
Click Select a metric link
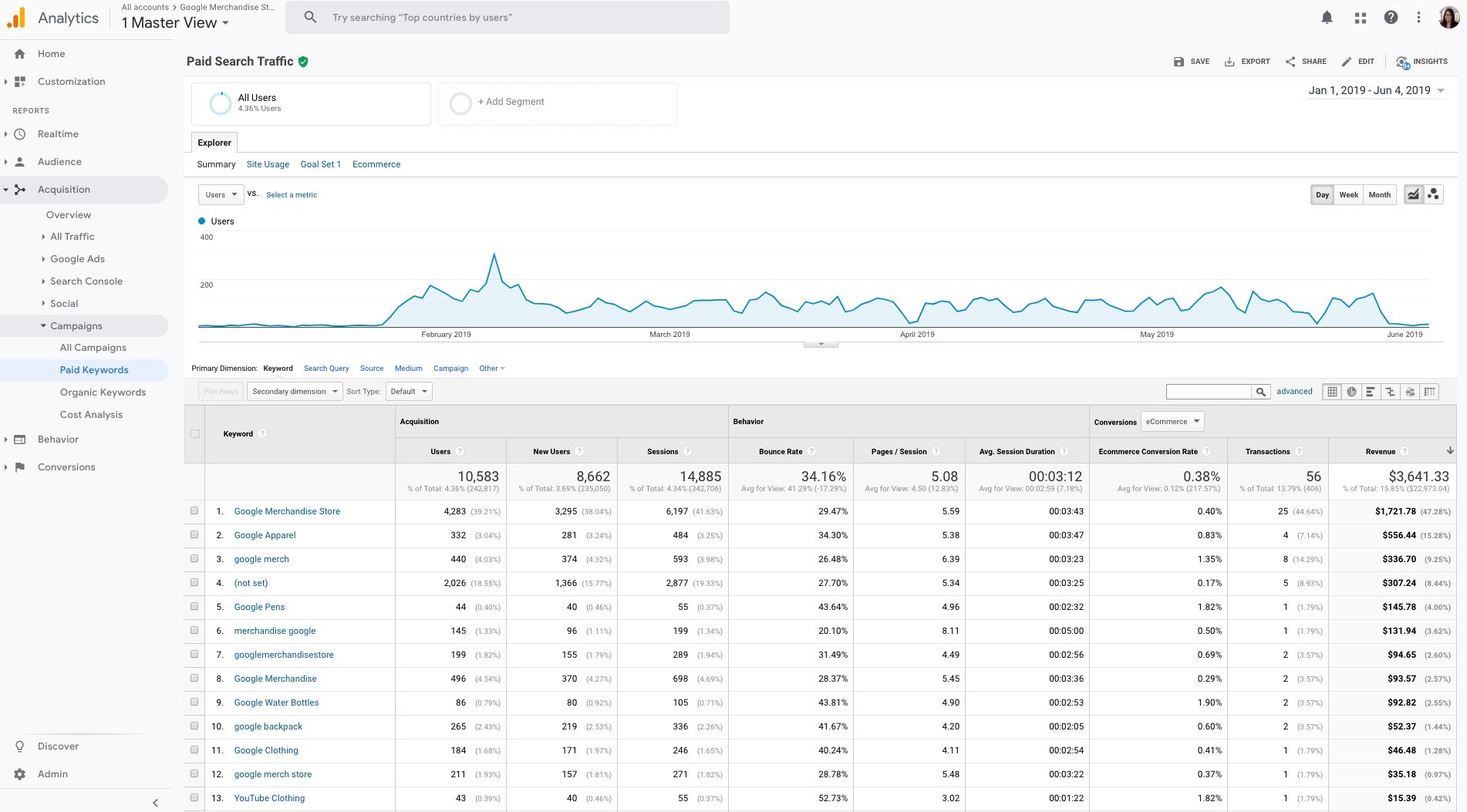[292, 195]
